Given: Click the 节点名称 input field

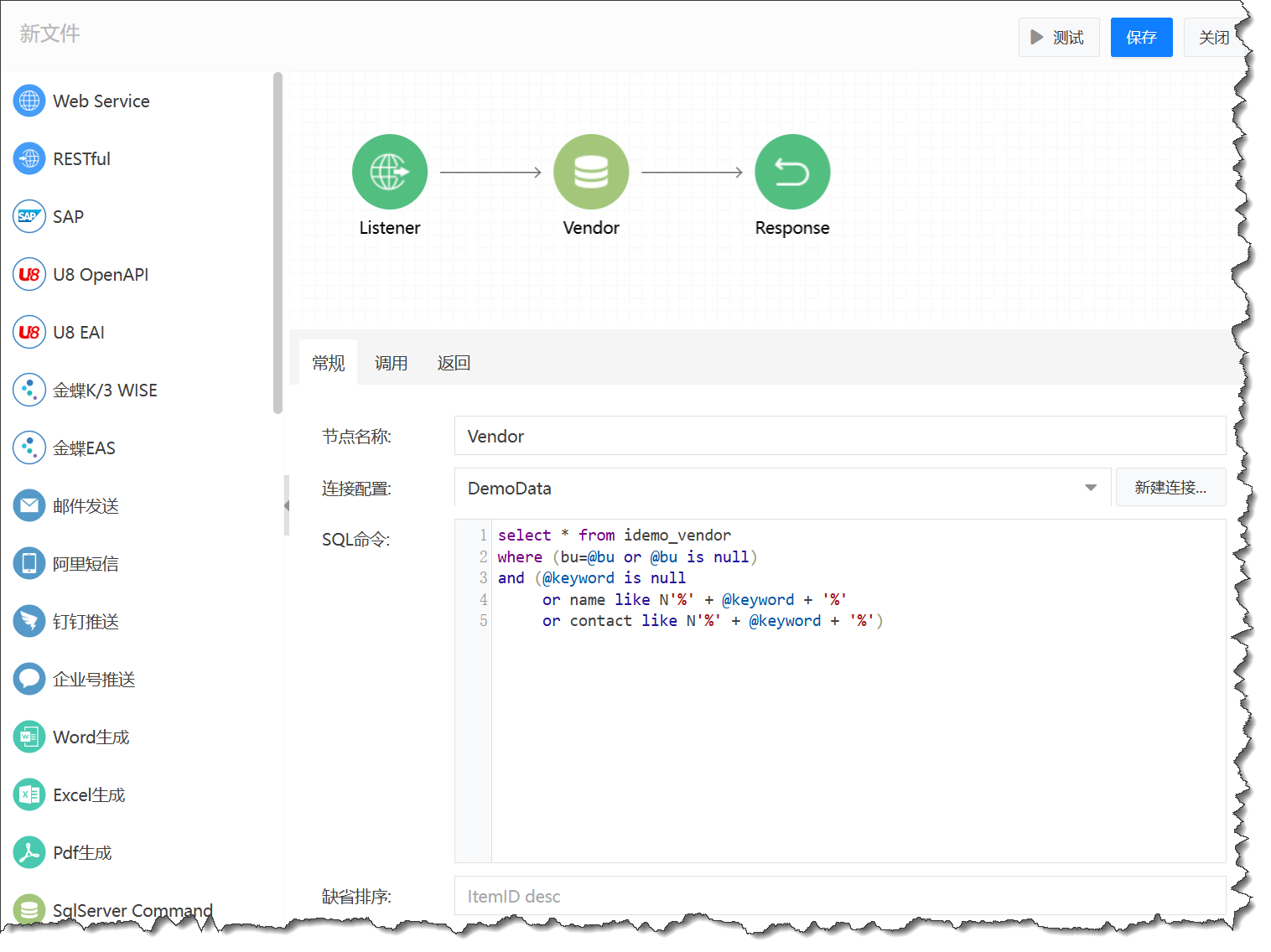Looking at the screenshot, I should coord(839,437).
